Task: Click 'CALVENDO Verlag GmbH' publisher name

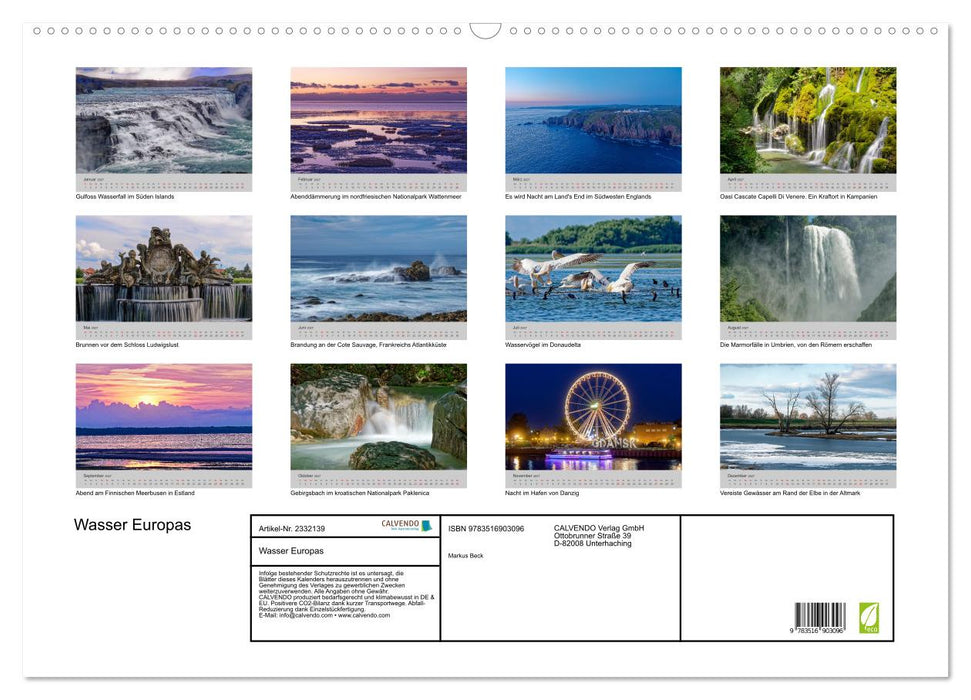Action: point(599,528)
